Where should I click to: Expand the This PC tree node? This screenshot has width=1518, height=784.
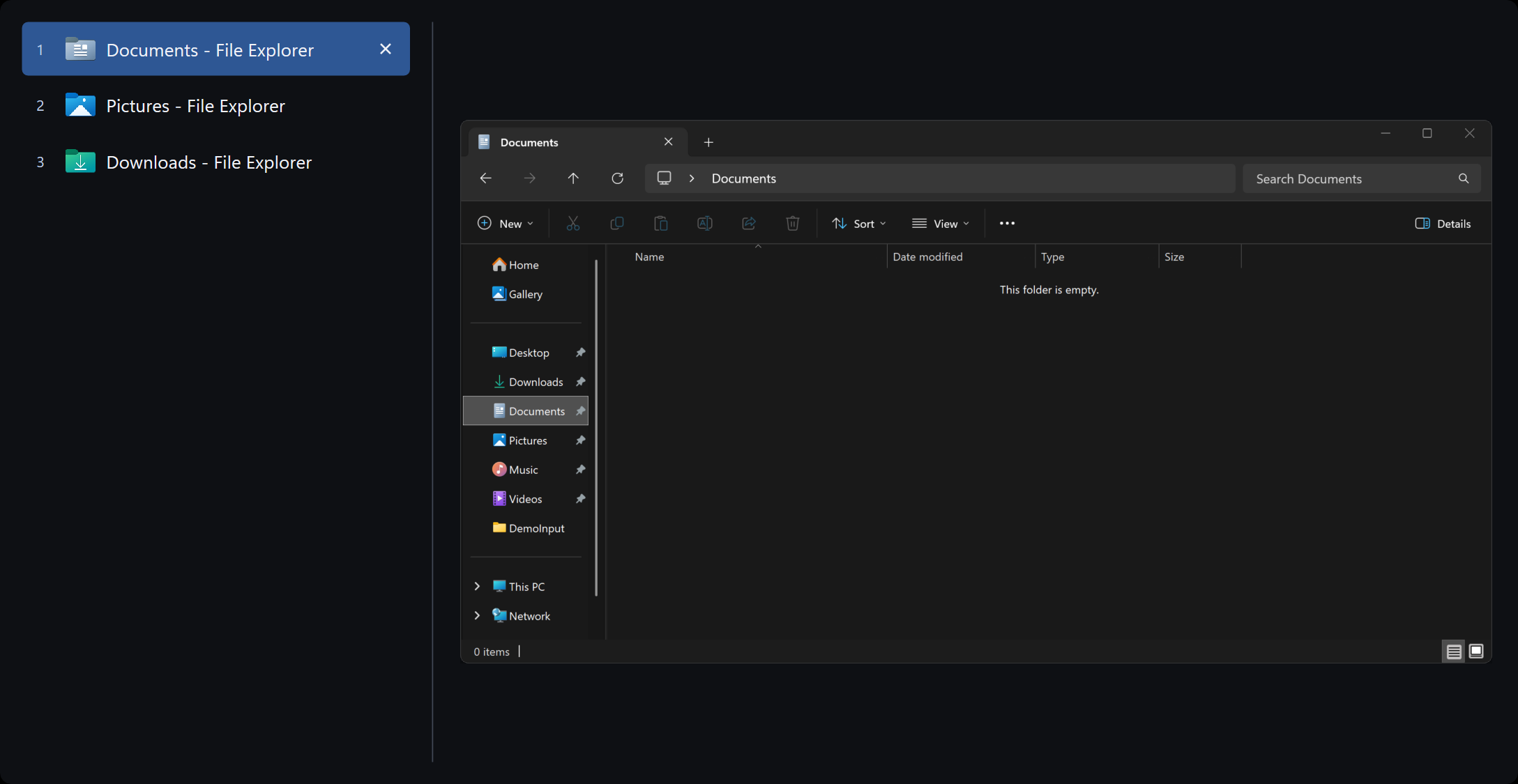477,587
